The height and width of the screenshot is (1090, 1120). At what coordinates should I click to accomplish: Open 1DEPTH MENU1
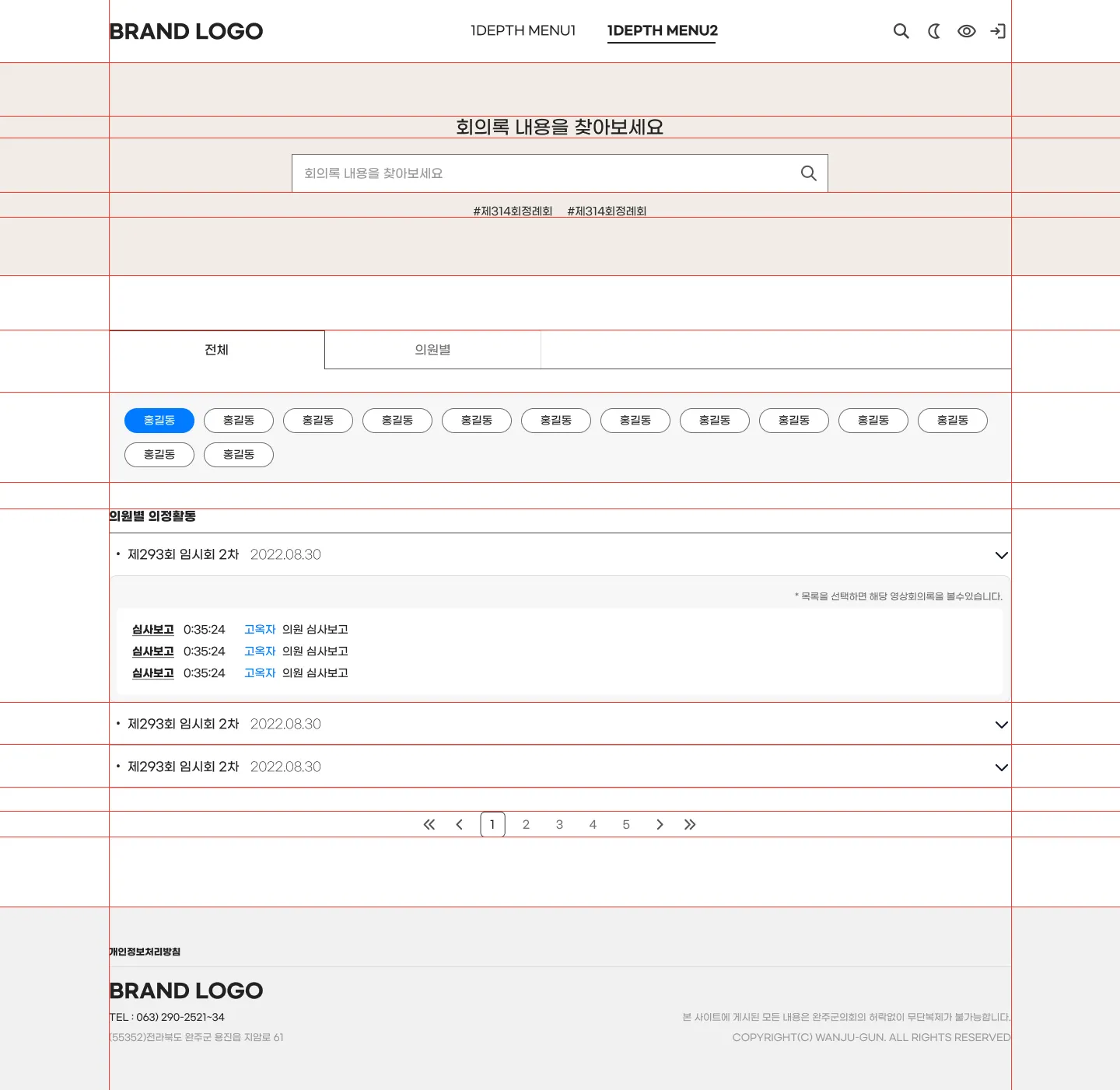[x=523, y=30]
